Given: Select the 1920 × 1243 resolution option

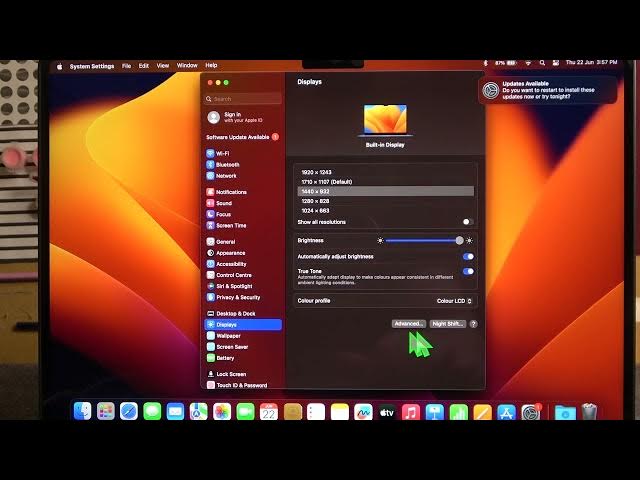Looking at the screenshot, I should pyautogui.click(x=315, y=172).
